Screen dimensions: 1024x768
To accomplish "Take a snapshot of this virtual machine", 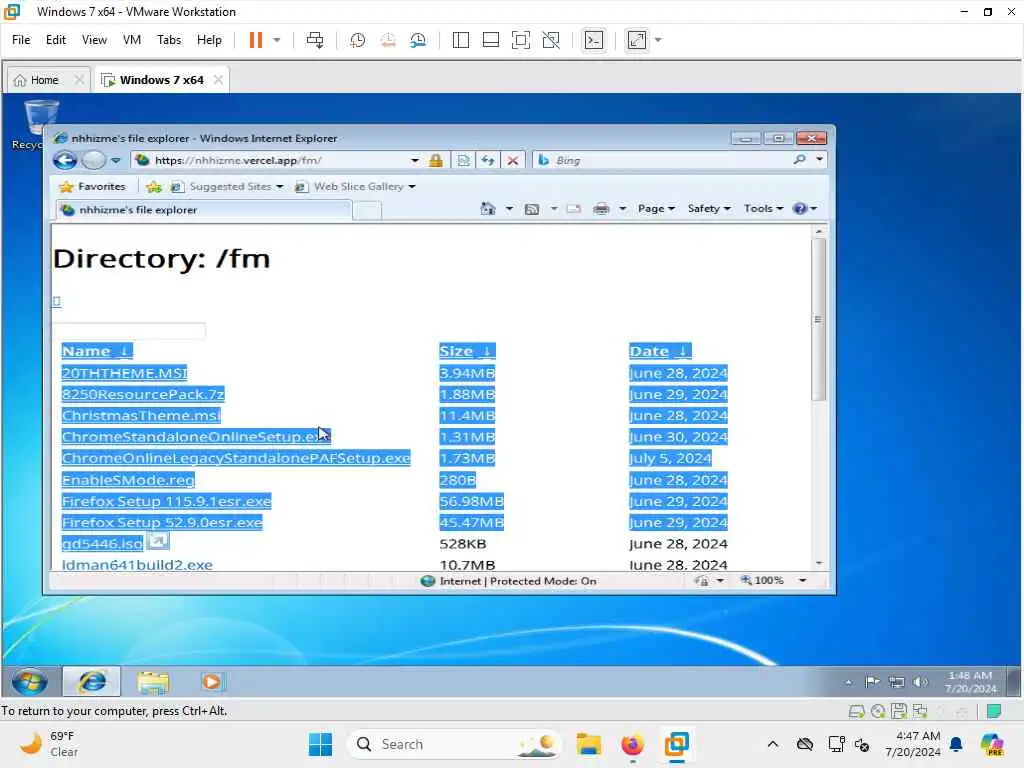I will (357, 40).
